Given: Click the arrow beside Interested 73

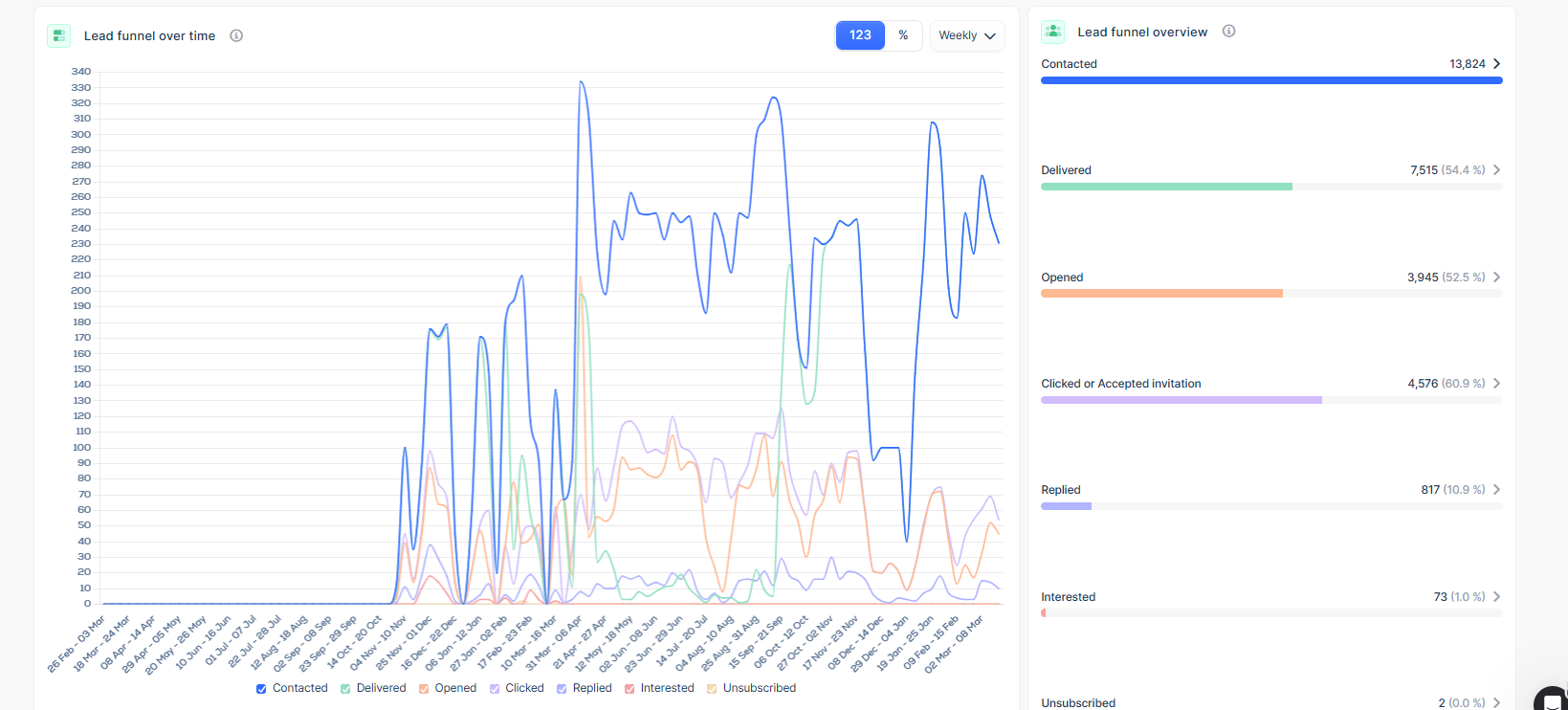Looking at the screenshot, I should tap(1497, 597).
